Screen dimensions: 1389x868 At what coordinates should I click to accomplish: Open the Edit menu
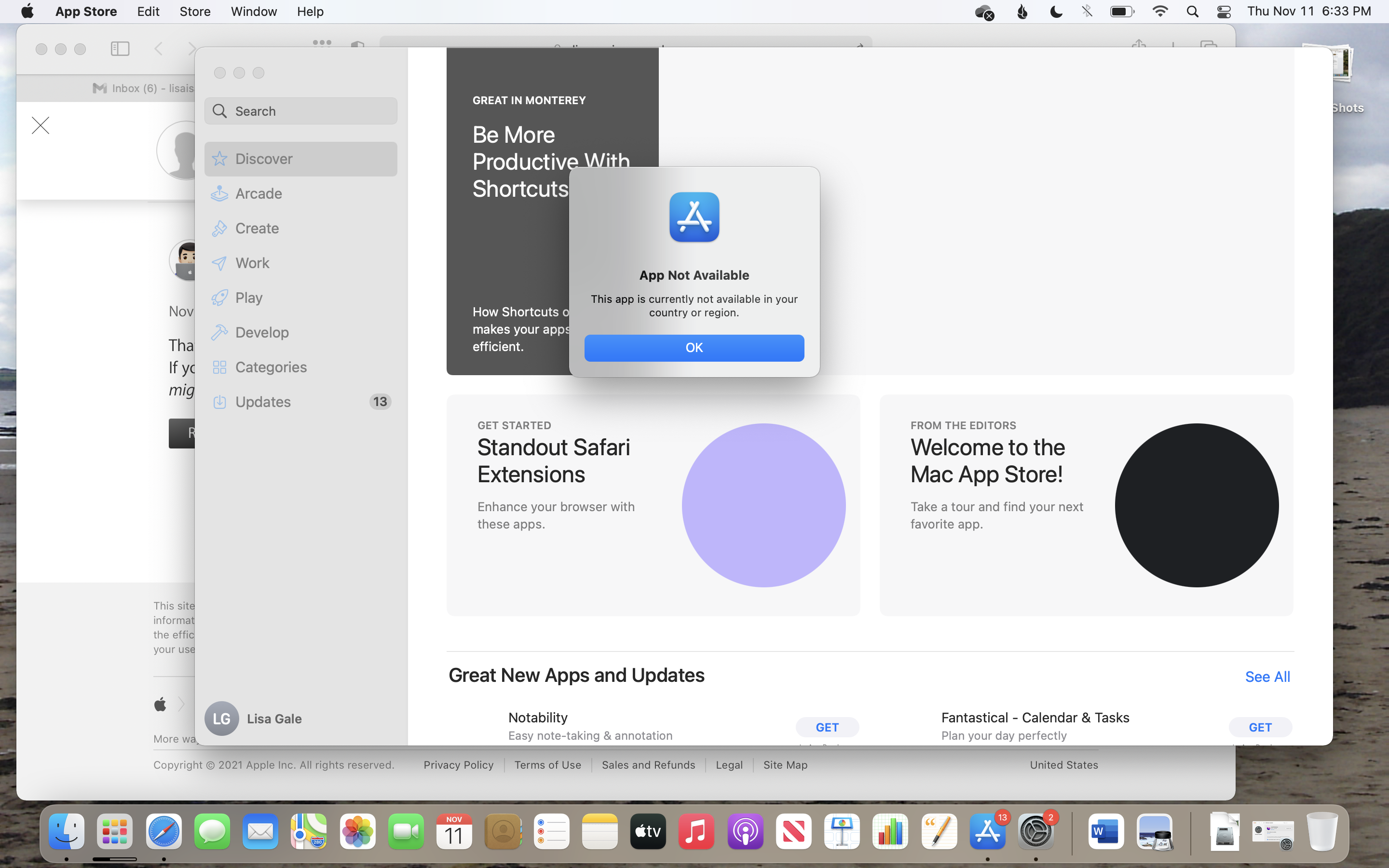click(x=148, y=12)
